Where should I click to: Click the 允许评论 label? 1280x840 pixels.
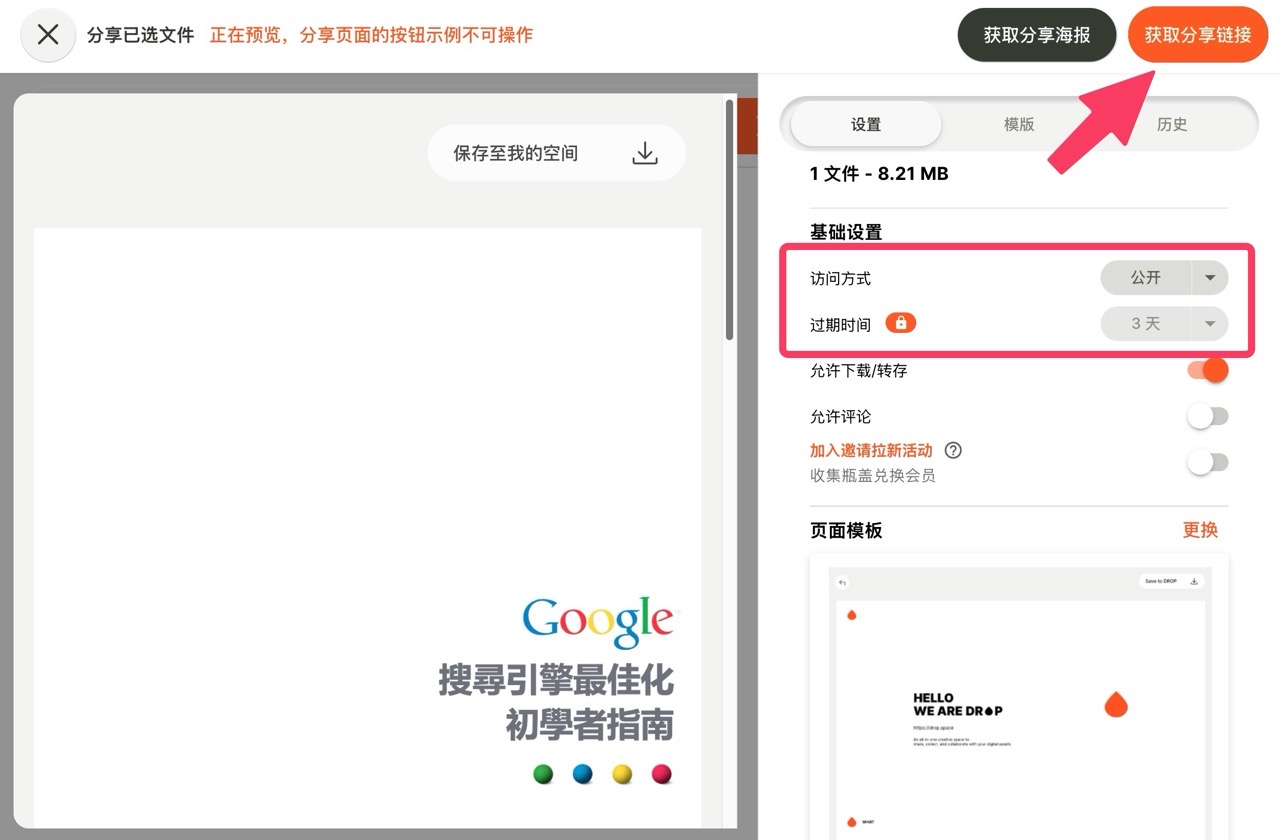(840, 416)
